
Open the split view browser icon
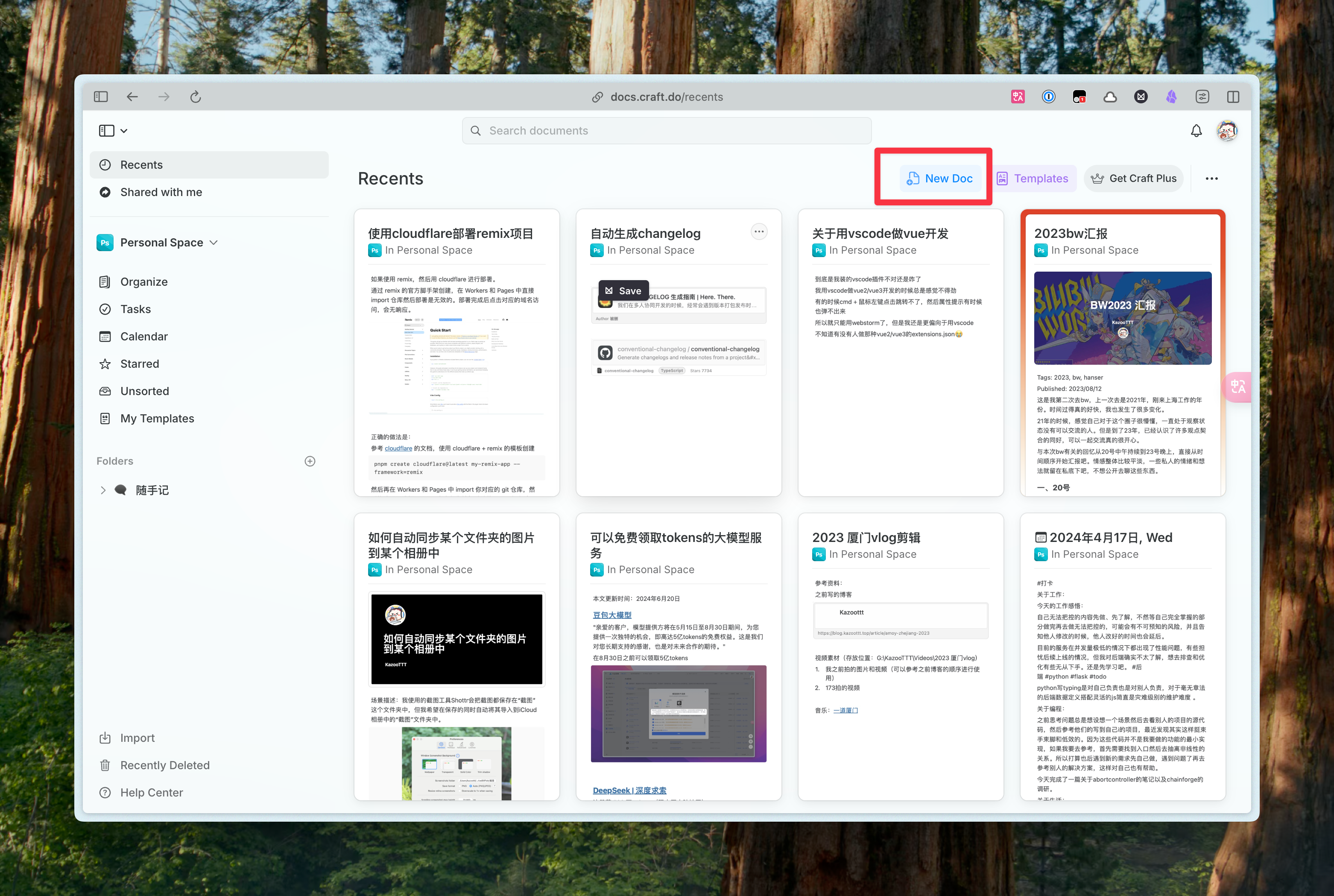(x=1234, y=97)
